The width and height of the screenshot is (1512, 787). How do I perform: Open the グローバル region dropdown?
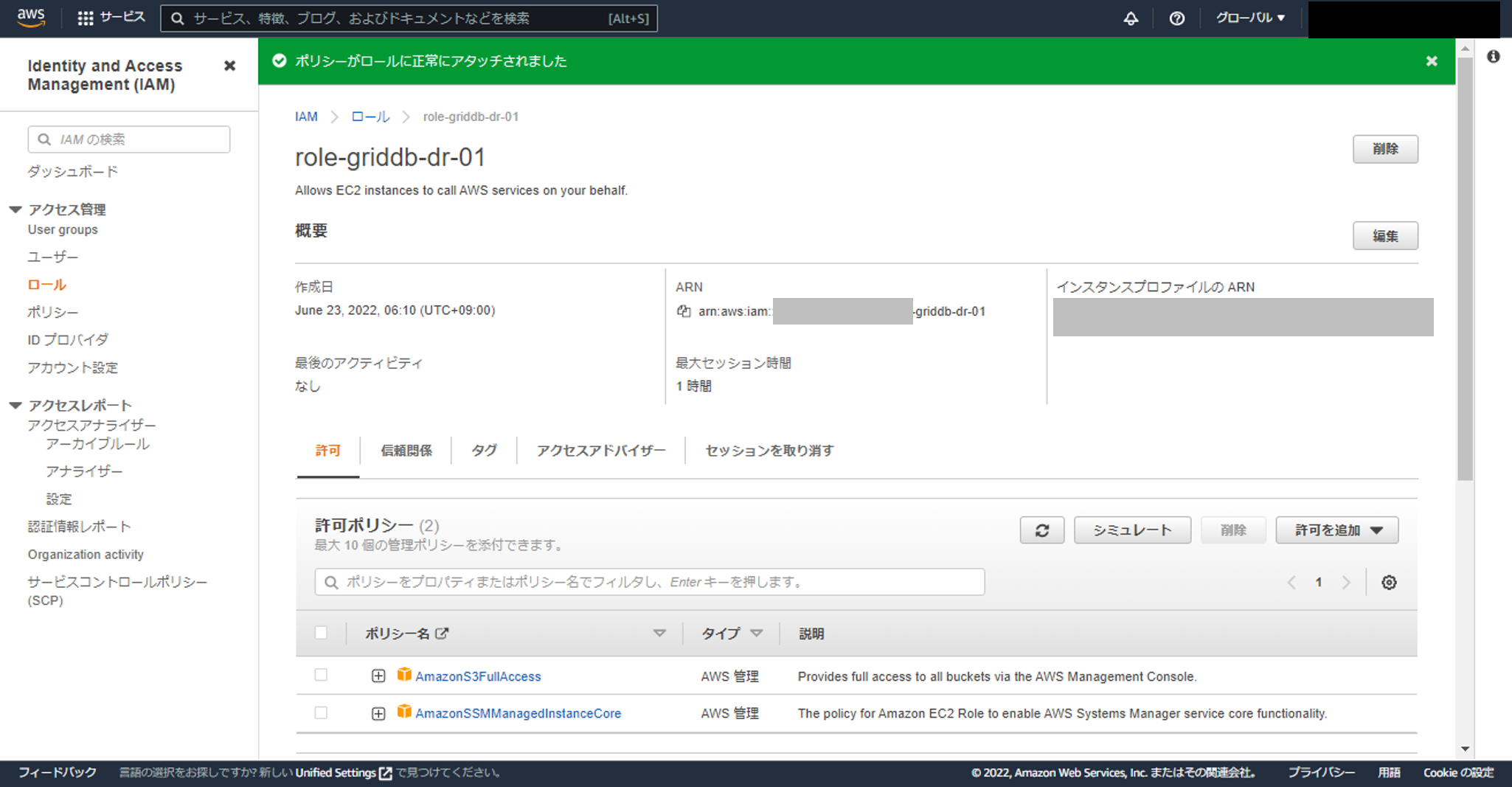coord(1249,18)
